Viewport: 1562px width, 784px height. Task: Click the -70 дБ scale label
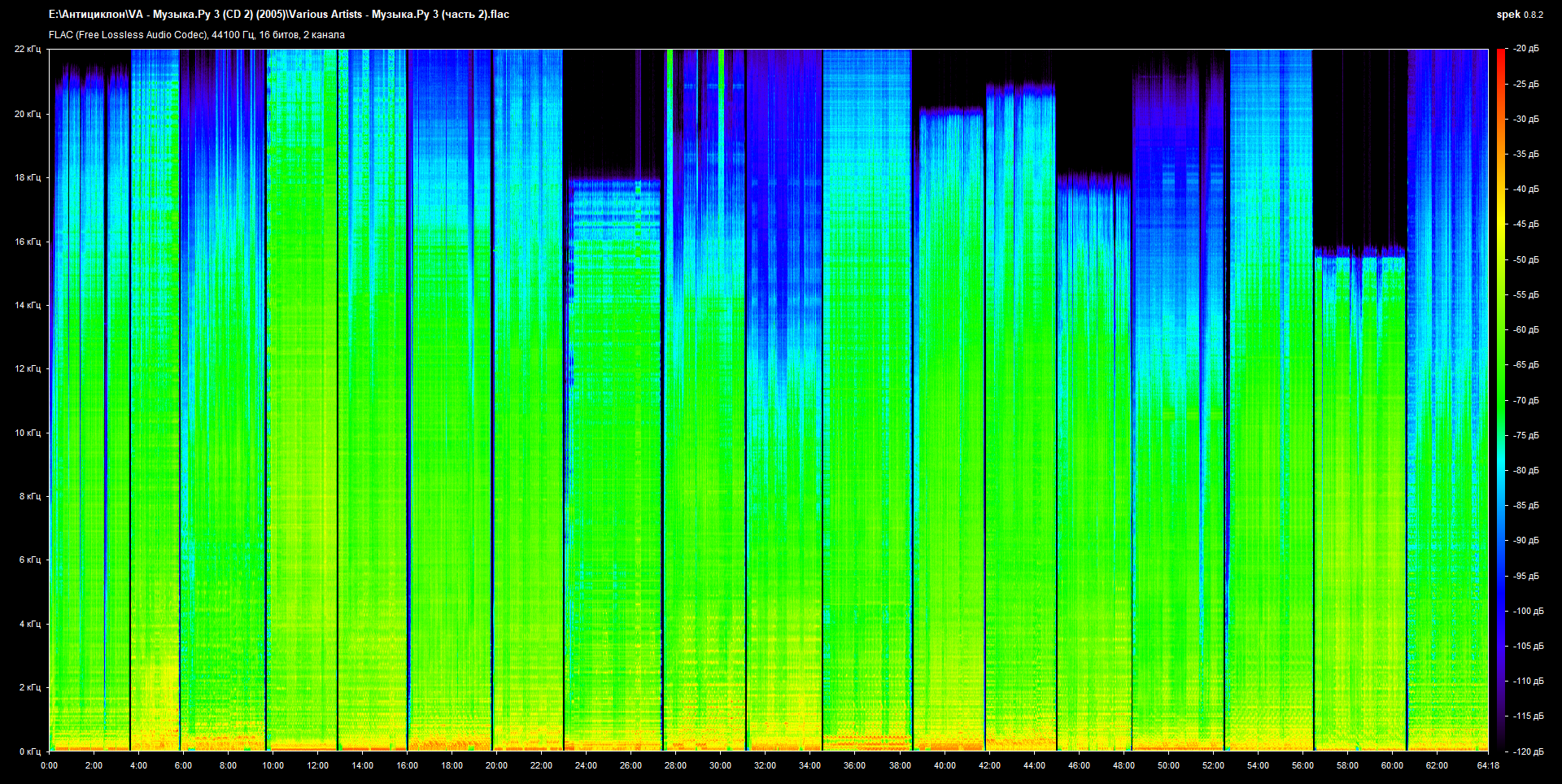click(1526, 400)
